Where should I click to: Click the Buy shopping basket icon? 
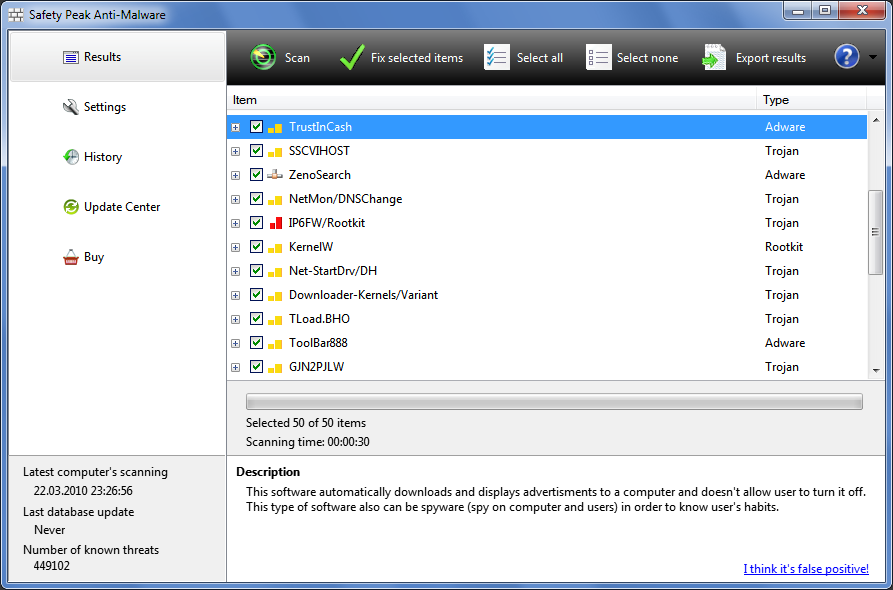(x=71, y=257)
